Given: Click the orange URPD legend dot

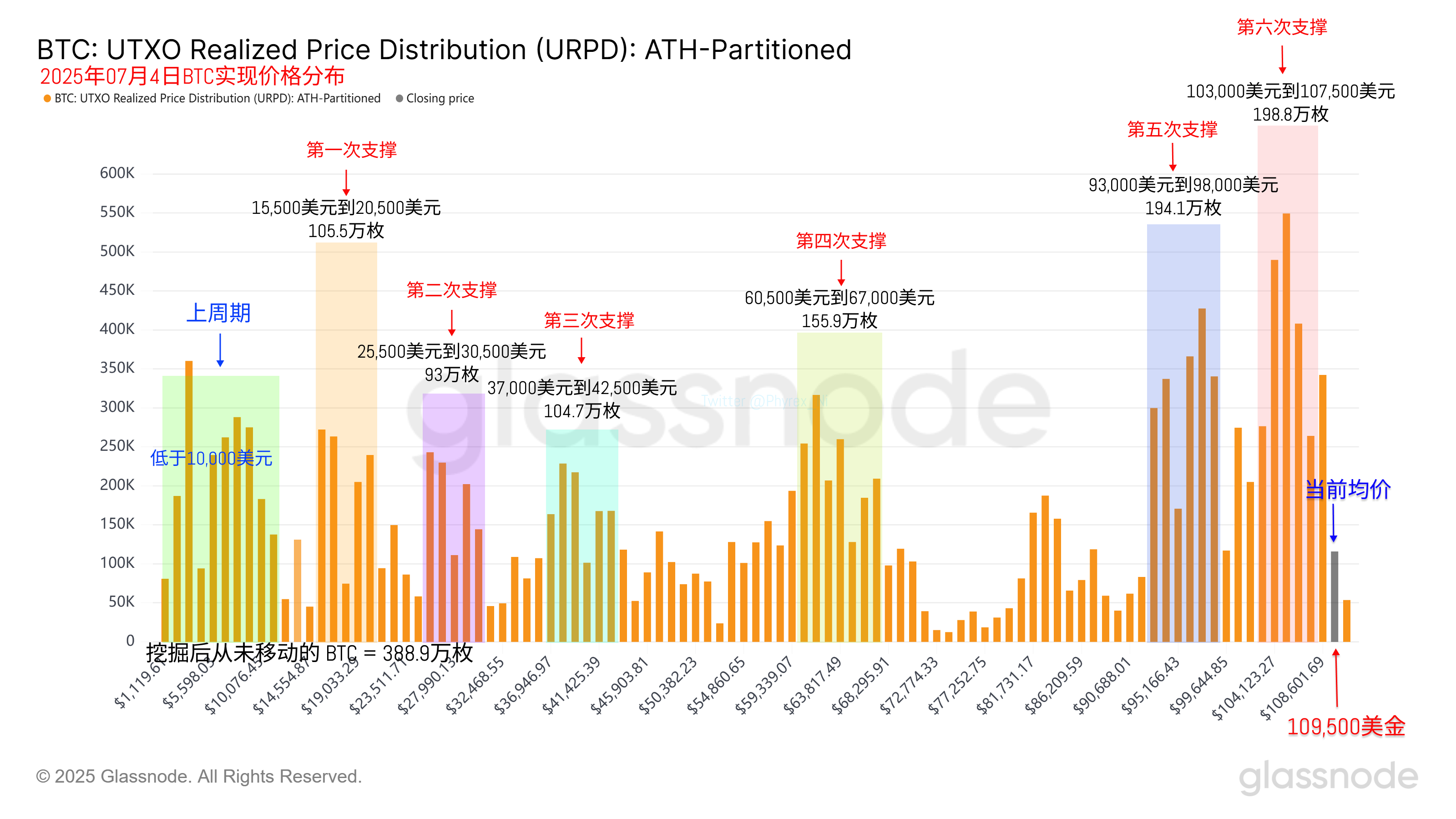Looking at the screenshot, I should click(x=47, y=98).
